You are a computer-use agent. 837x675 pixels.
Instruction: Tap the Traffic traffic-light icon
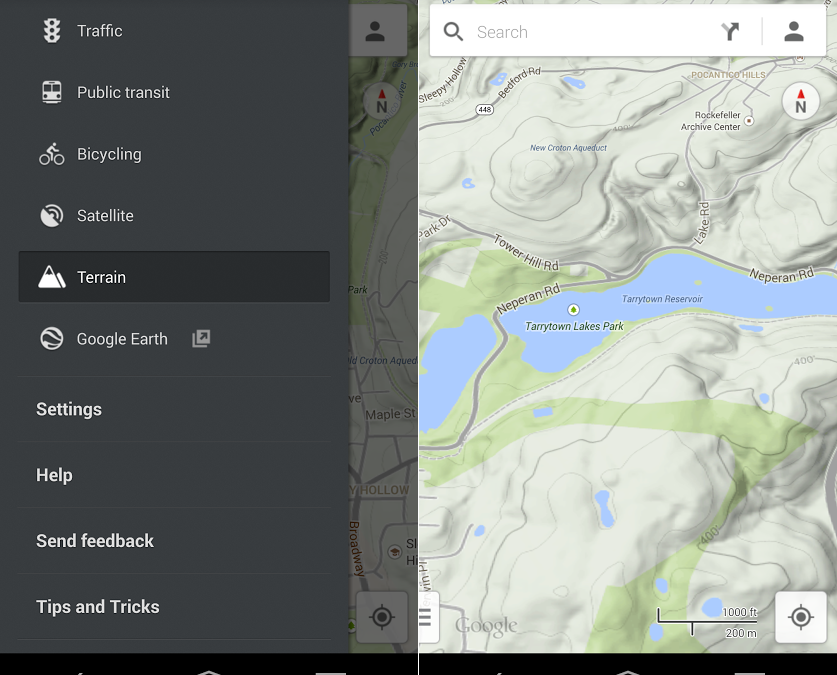click(52, 31)
